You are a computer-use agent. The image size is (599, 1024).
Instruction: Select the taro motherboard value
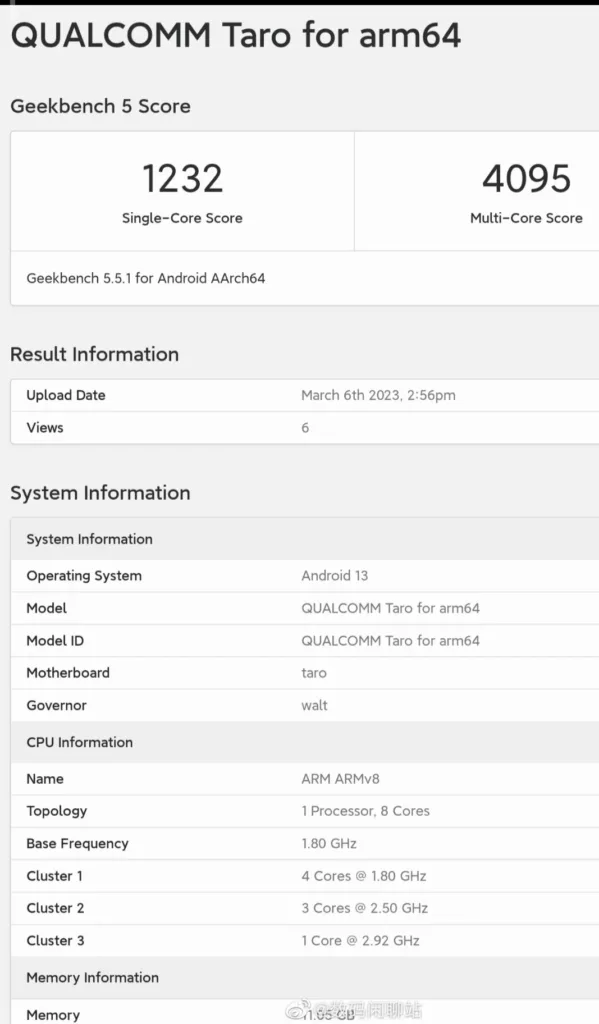(x=314, y=673)
